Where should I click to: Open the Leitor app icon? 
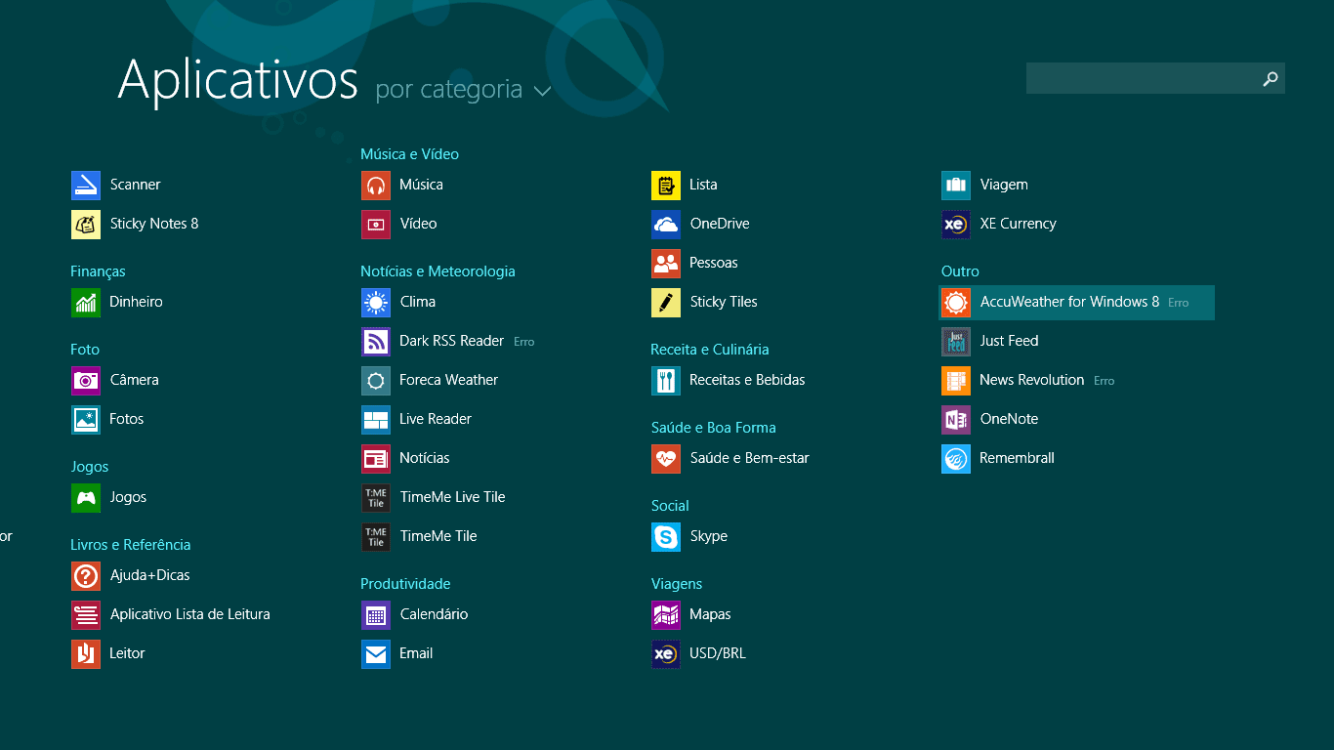coord(86,653)
